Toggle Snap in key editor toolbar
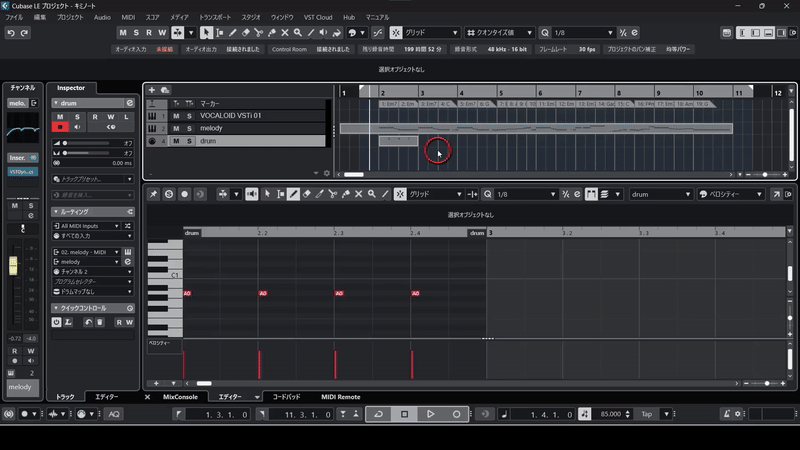This screenshot has width=800, height=450. coord(400,194)
